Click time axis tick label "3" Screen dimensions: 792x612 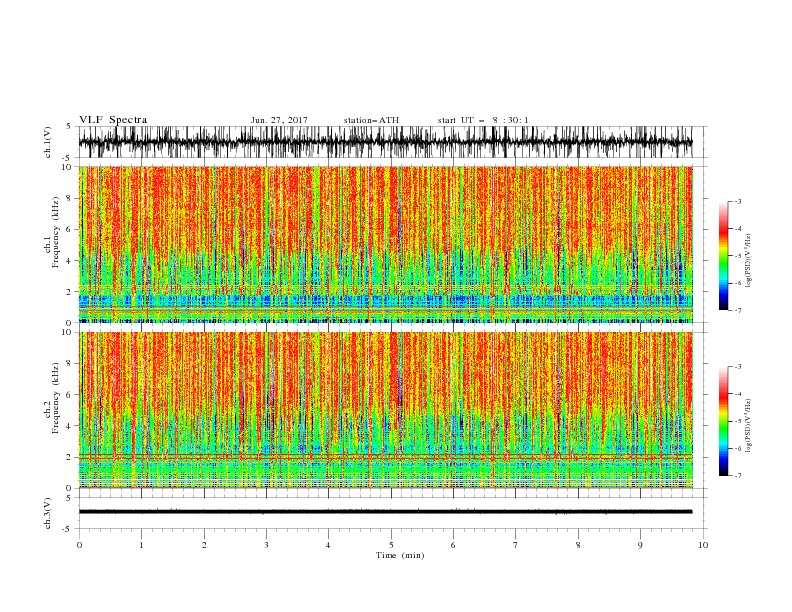click(266, 545)
